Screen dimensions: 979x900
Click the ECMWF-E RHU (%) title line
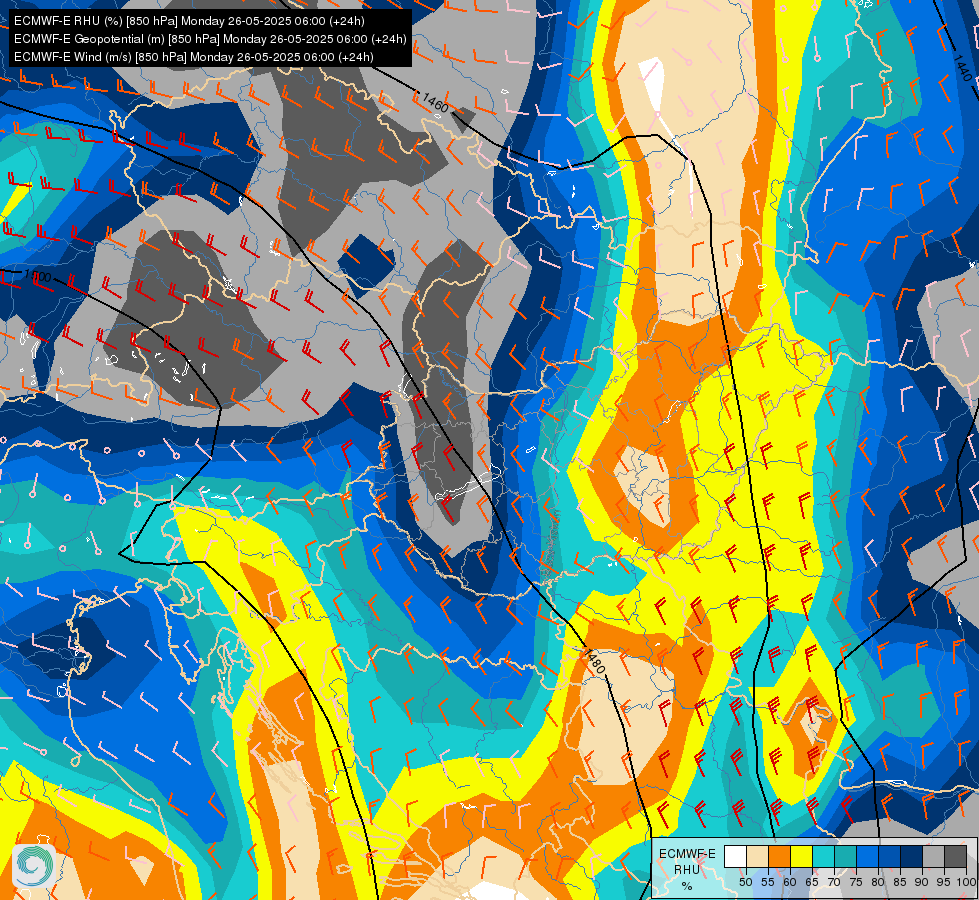click(189, 21)
